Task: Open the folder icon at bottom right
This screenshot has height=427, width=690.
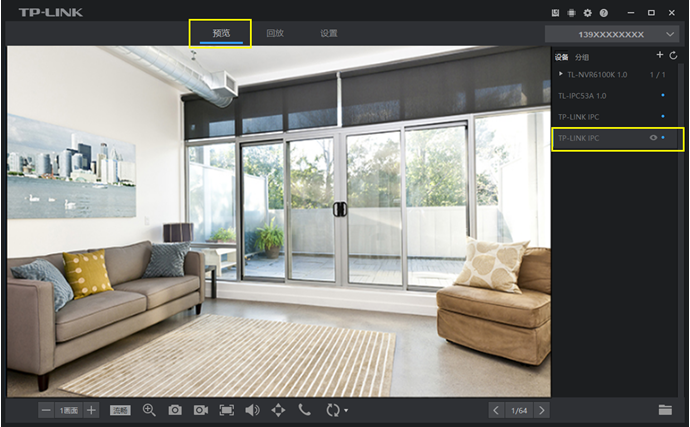Action: point(665,410)
